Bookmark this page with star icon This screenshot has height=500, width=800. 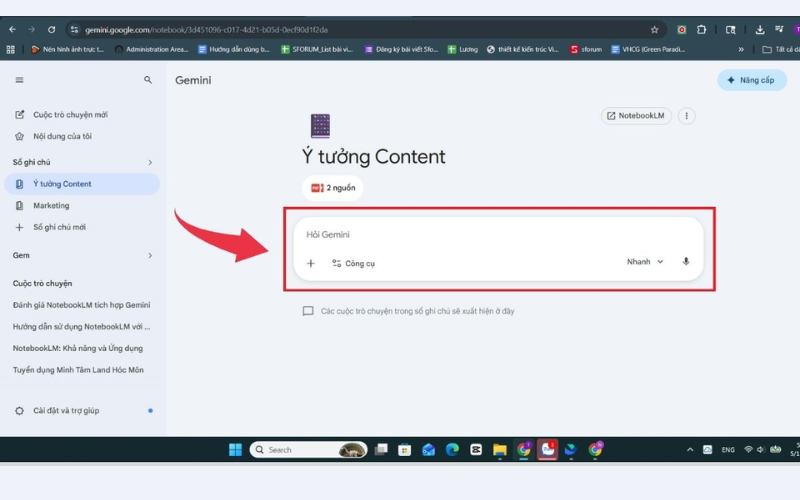pos(654,30)
